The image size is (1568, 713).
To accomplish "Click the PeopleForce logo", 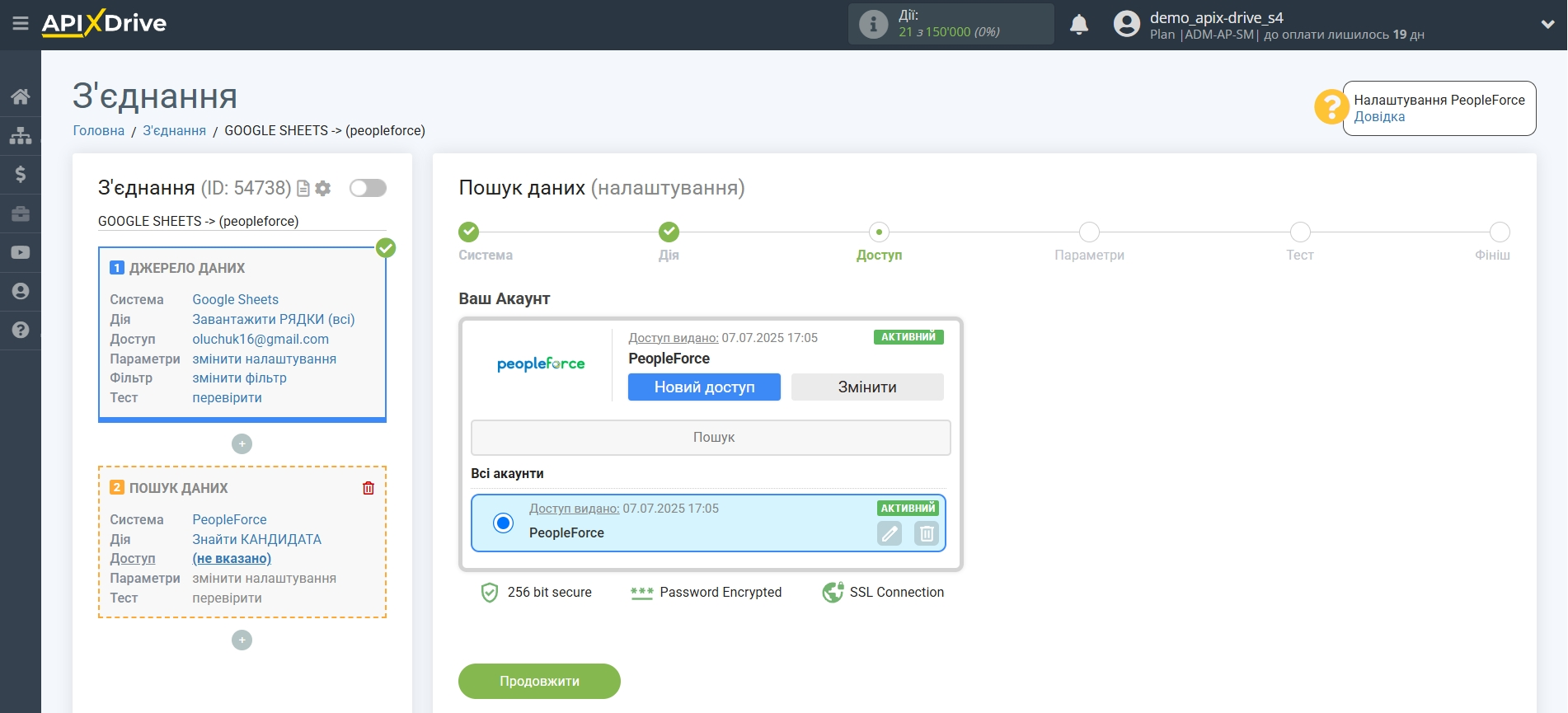I will click(x=541, y=364).
